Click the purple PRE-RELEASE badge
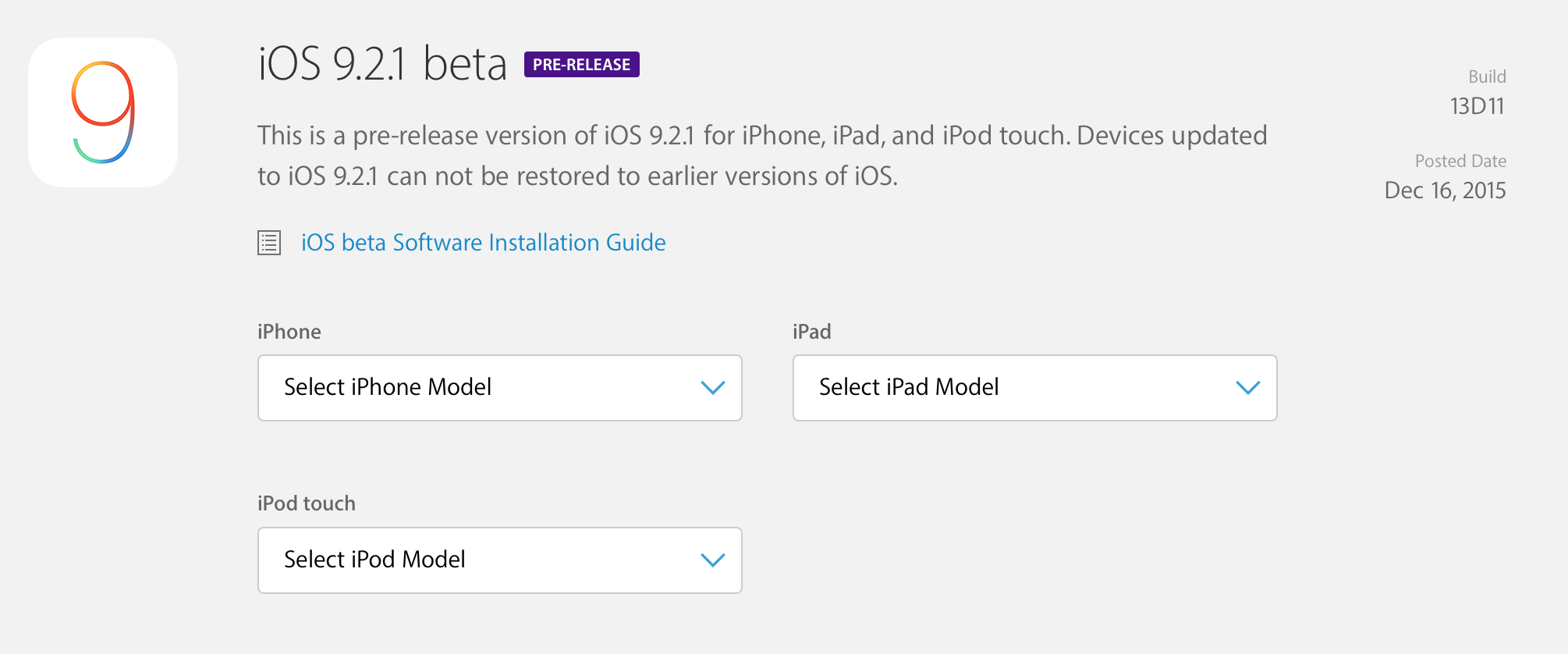The image size is (1568, 654). tap(582, 65)
